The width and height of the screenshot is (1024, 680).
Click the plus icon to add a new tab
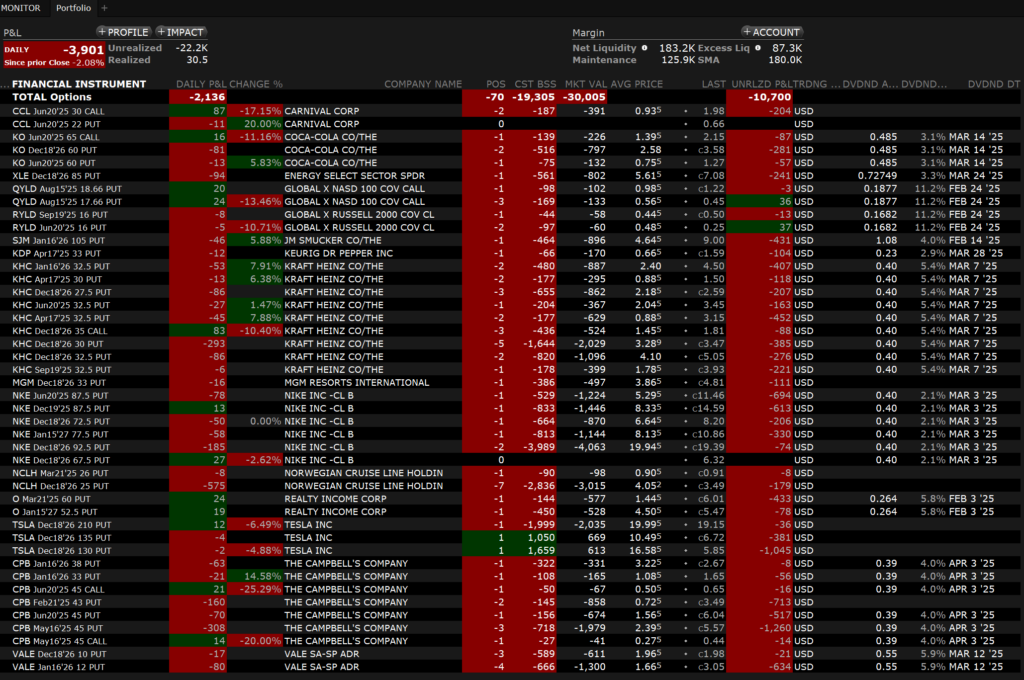pos(103,7)
